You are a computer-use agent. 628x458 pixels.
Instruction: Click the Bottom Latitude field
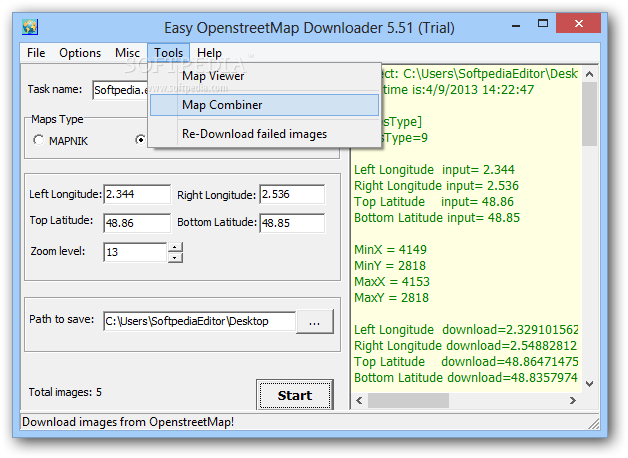(x=292, y=223)
